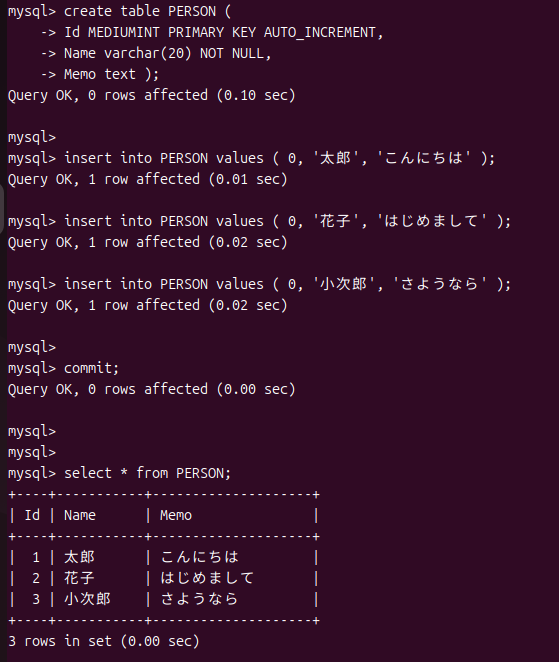Click the 'Id' column header in result table
Image resolution: width=559 pixels, height=662 pixels.
(32, 515)
